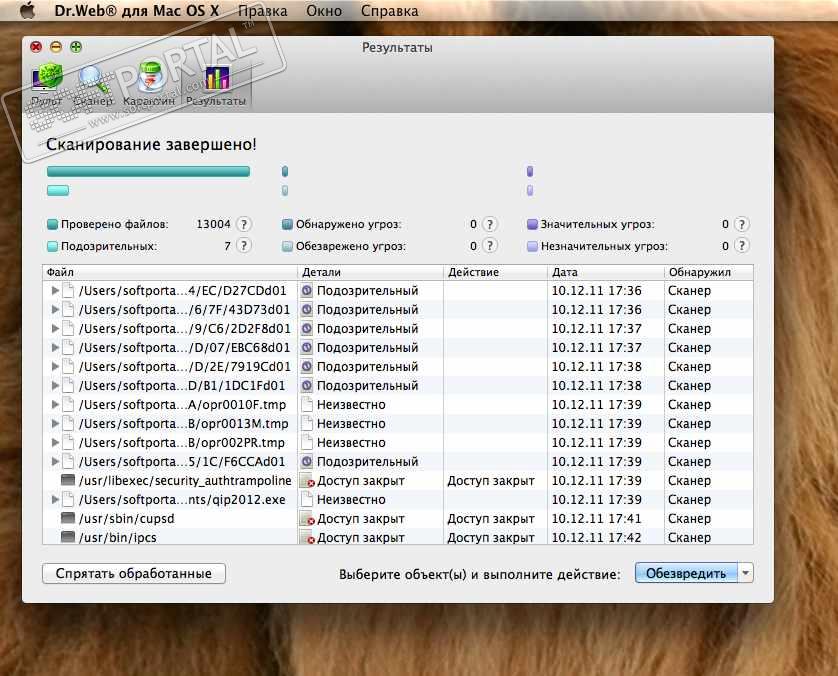Click Действие cell Доступ закрыт for cupsd

[491, 519]
